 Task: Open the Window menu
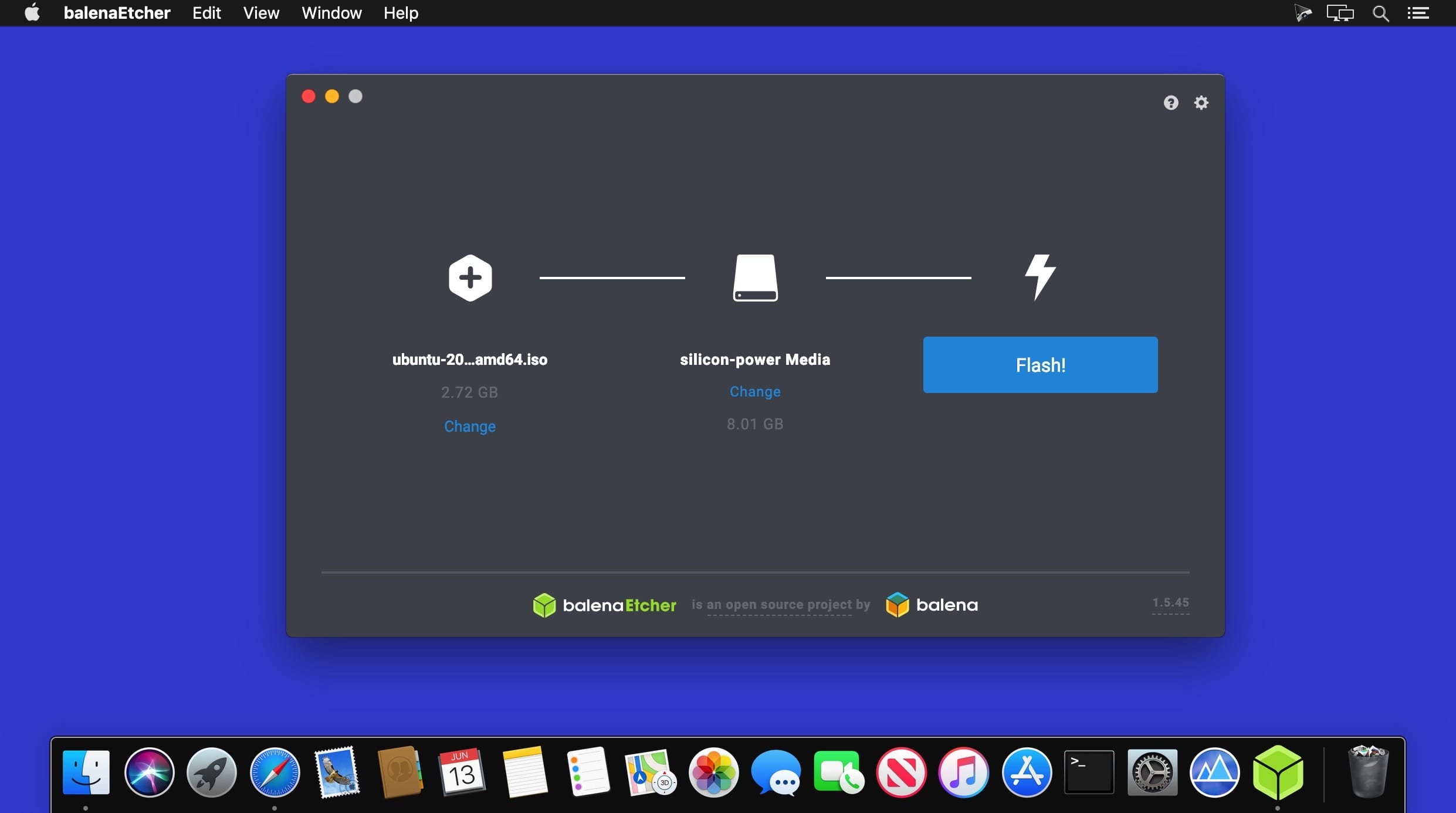pos(331,13)
